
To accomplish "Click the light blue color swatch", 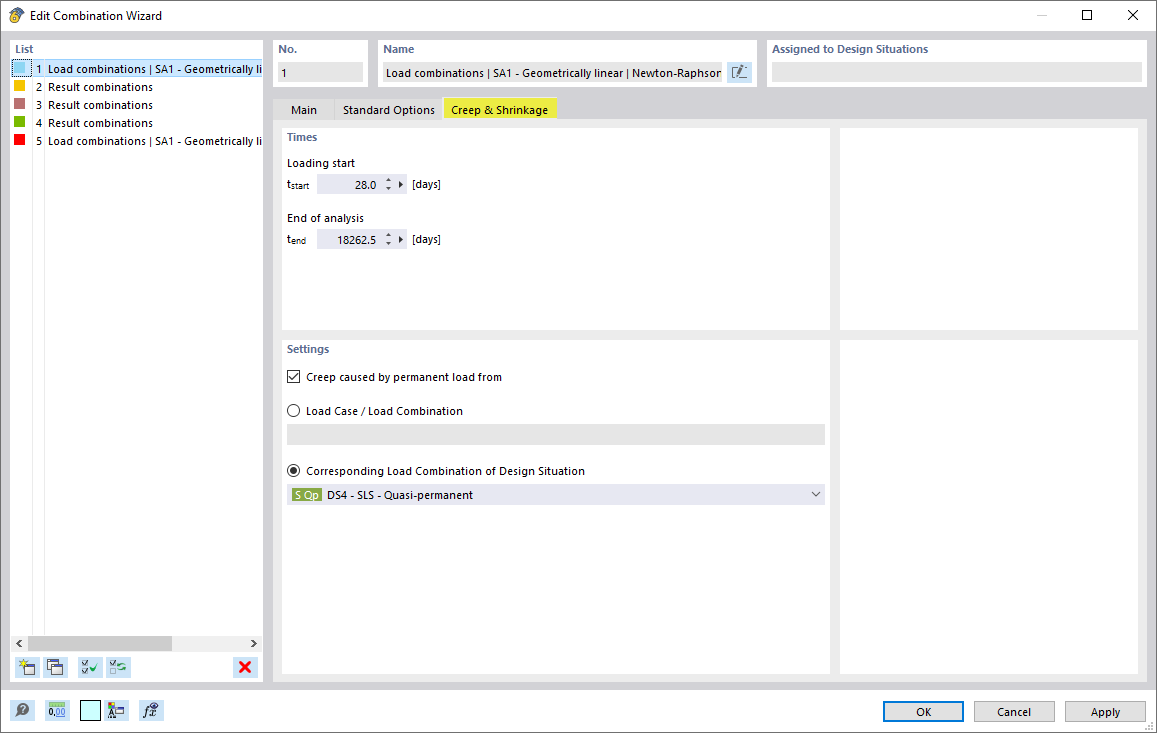I will (90, 710).
